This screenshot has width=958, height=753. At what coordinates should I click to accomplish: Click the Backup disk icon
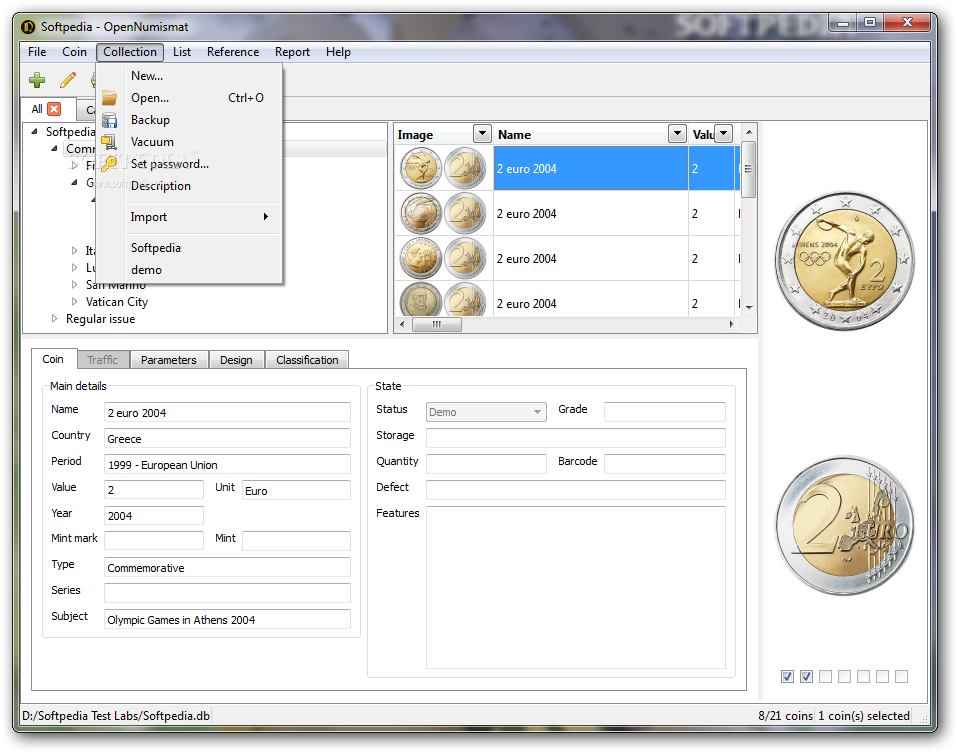pos(109,120)
